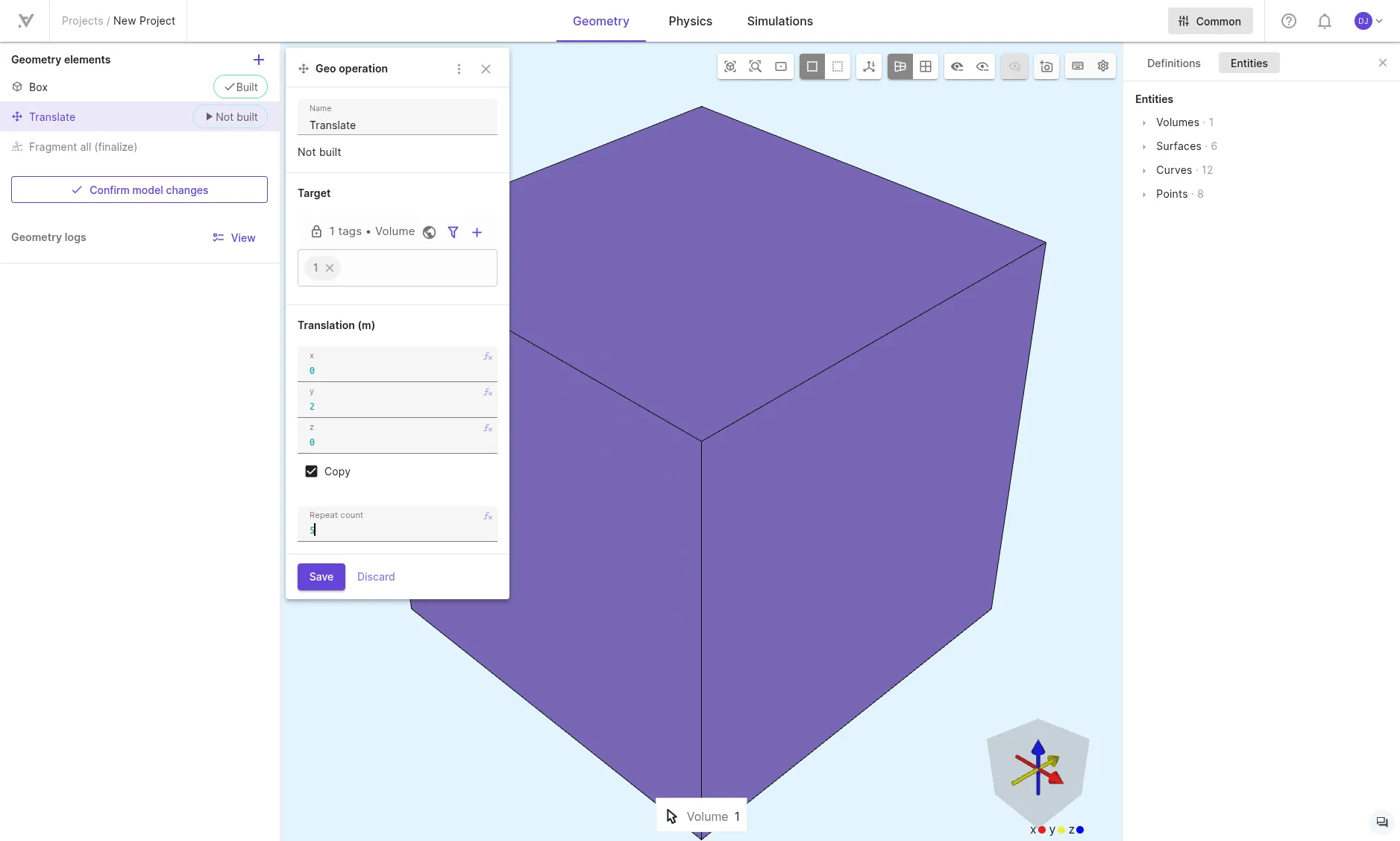Add a new geometry element with plus icon
The width and height of the screenshot is (1400, 841).
pyautogui.click(x=259, y=60)
